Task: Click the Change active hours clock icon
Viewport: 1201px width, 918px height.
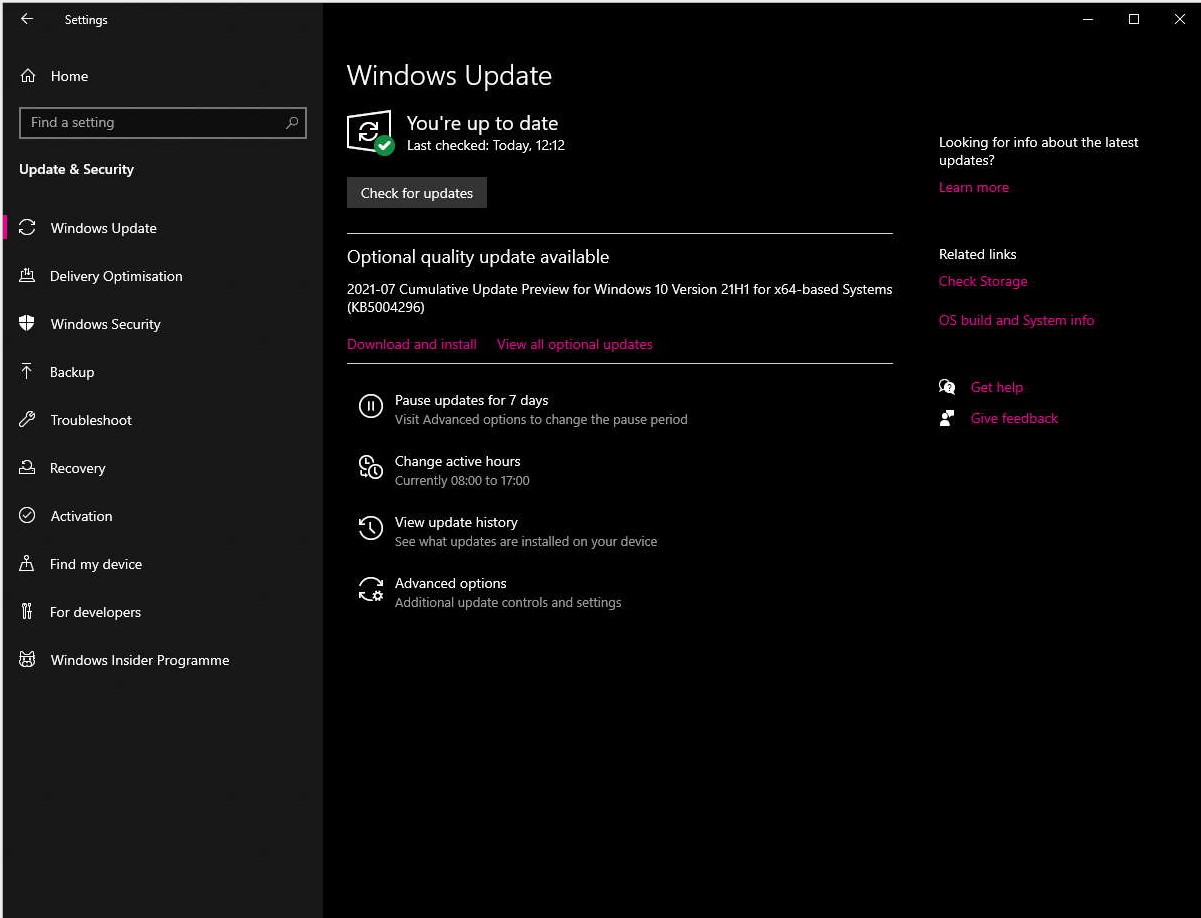Action: [370, 467]
